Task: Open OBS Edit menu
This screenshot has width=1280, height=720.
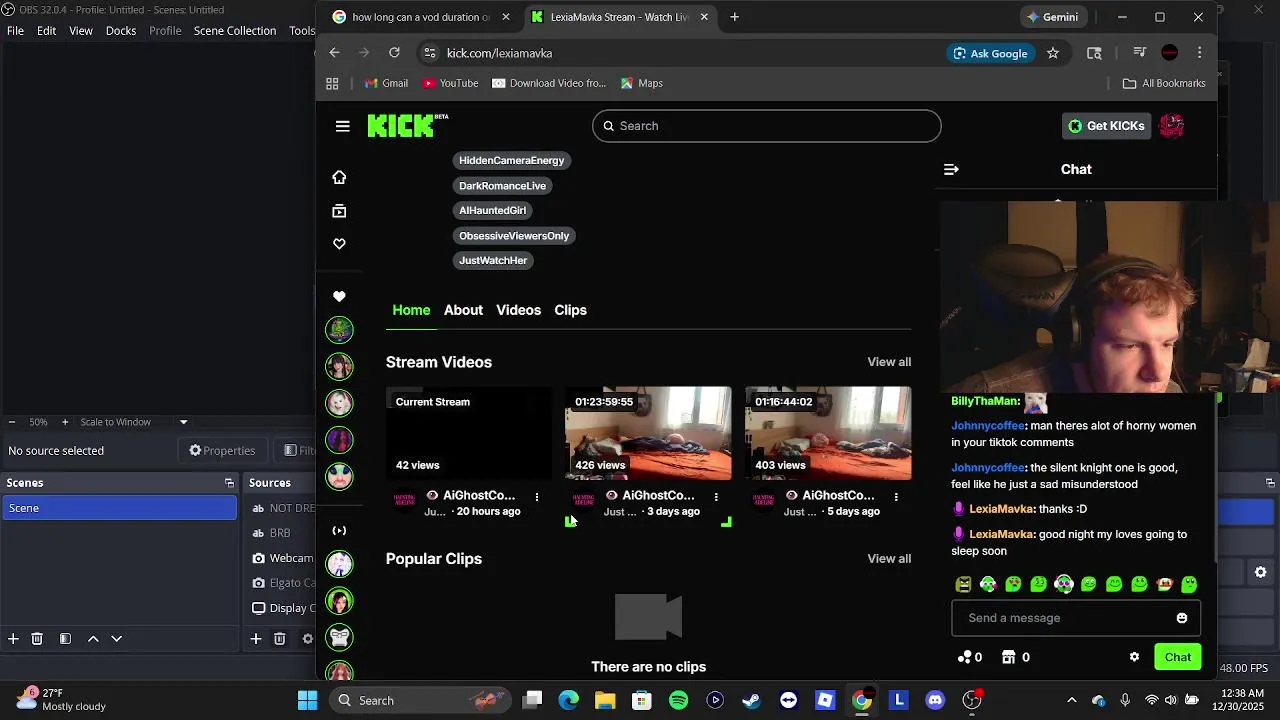Action: [x=47, y=30]
